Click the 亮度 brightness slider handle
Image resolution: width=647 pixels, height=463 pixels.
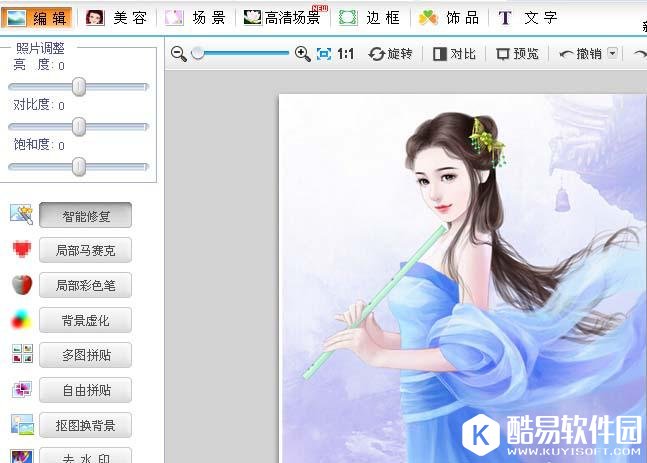[79, 87]
